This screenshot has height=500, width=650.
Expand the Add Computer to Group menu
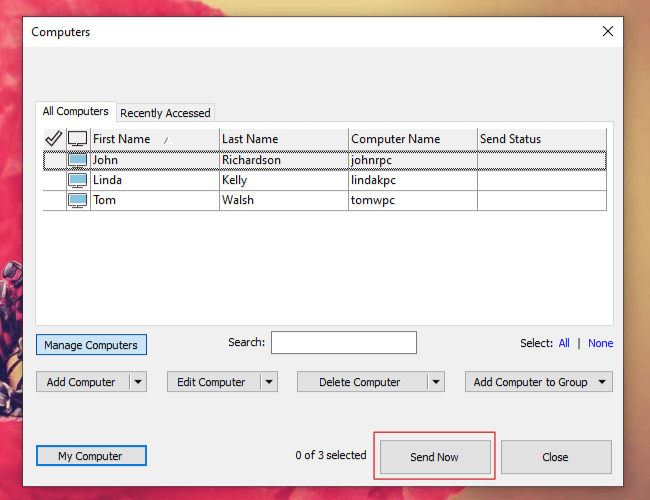(602, 382)
